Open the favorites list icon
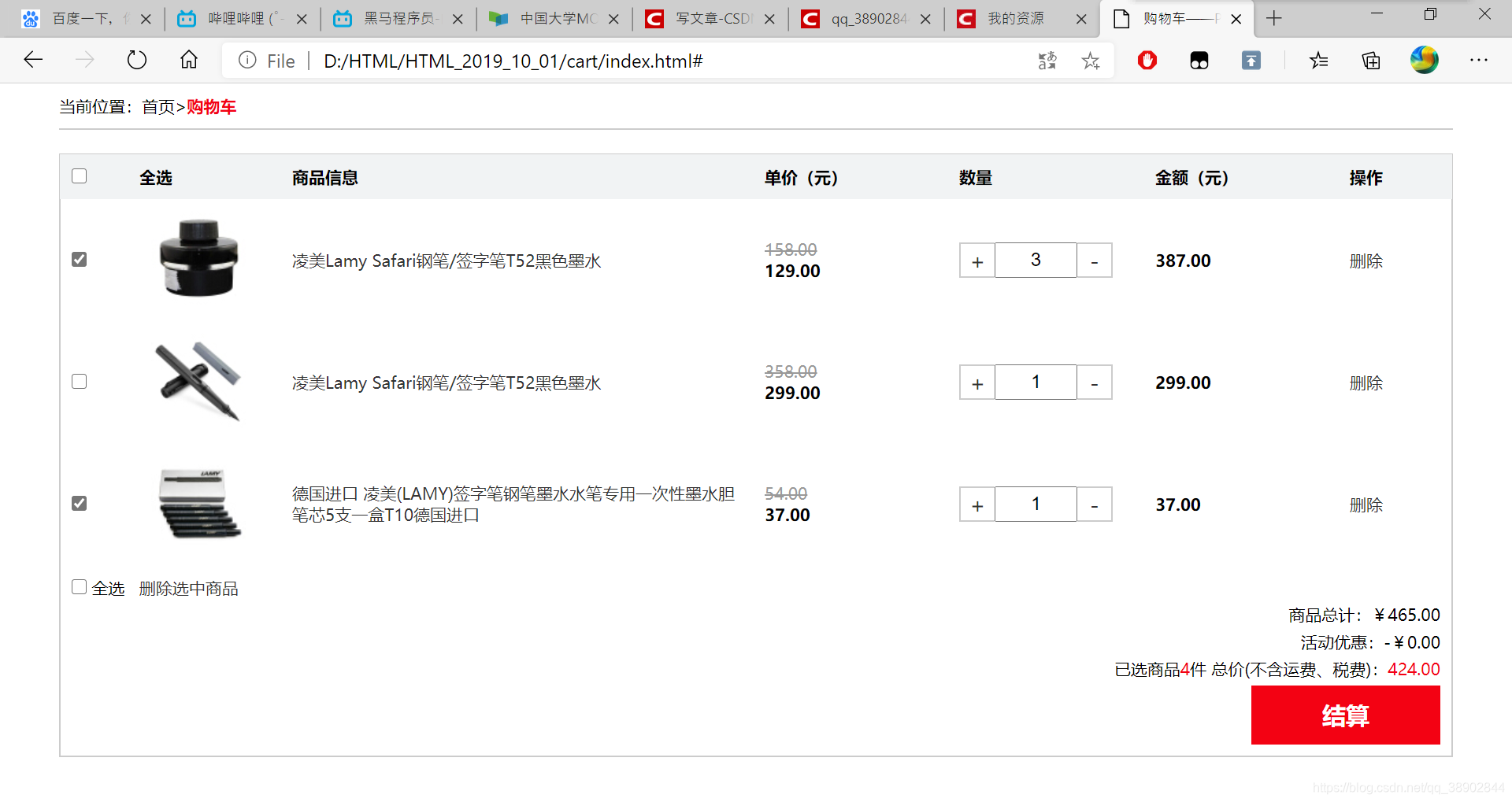Screen dimensions: 1512x802 1319,61
